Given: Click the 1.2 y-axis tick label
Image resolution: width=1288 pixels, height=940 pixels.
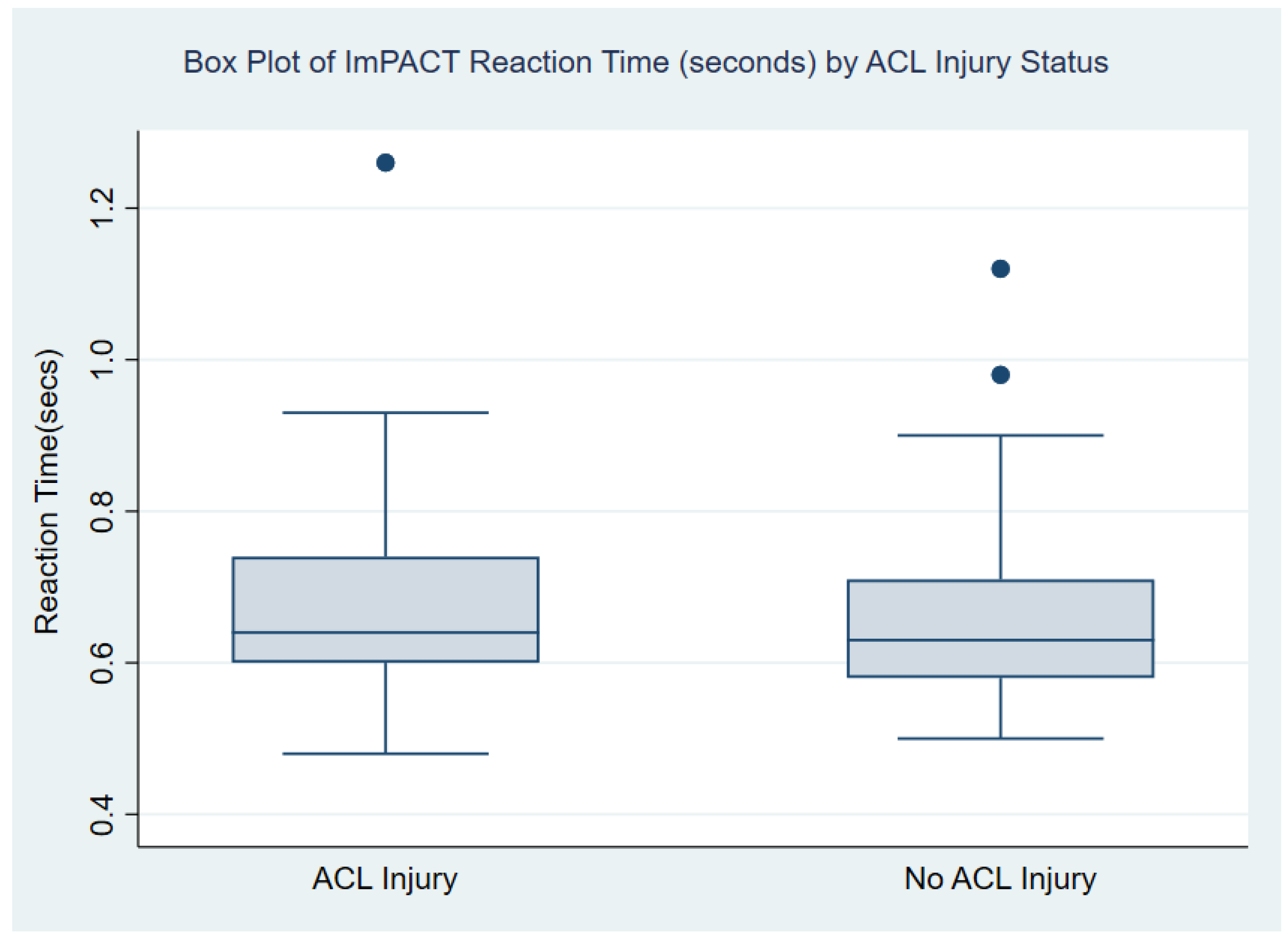Looking at the screenshot, I should [103, 208].
